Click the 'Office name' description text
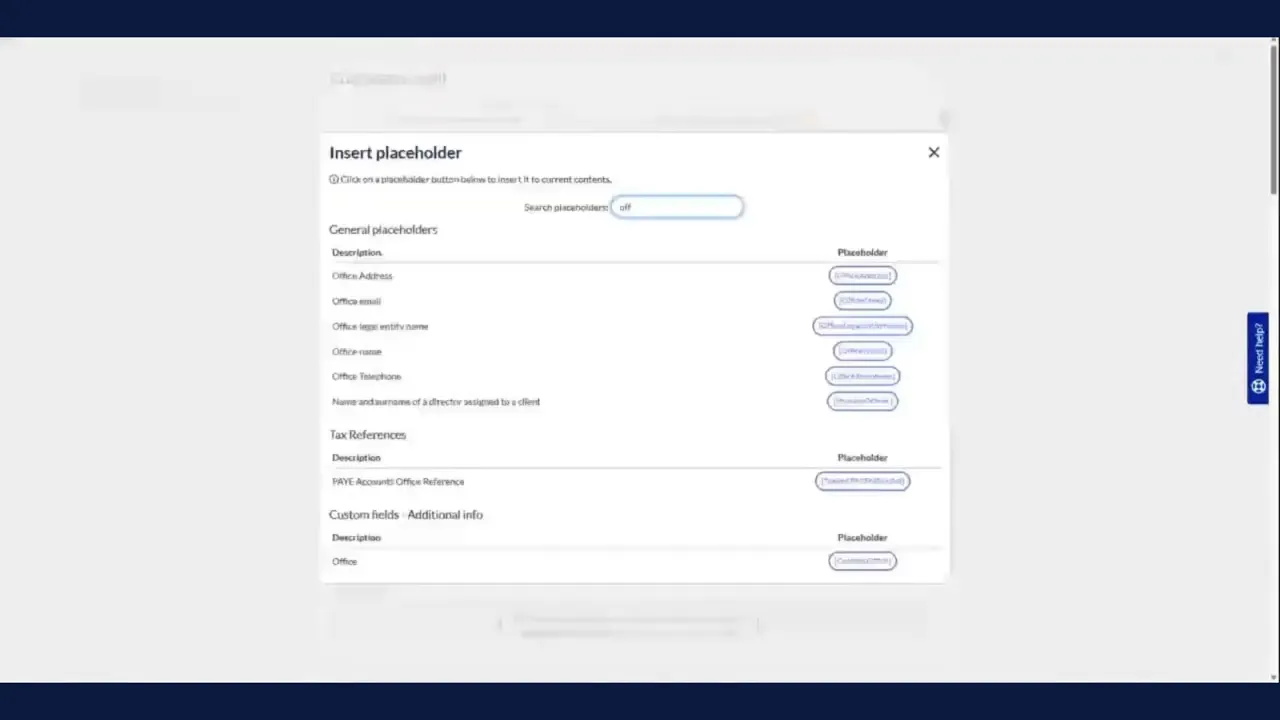This screenshot has width=1280, height=720. click(356, 351)
